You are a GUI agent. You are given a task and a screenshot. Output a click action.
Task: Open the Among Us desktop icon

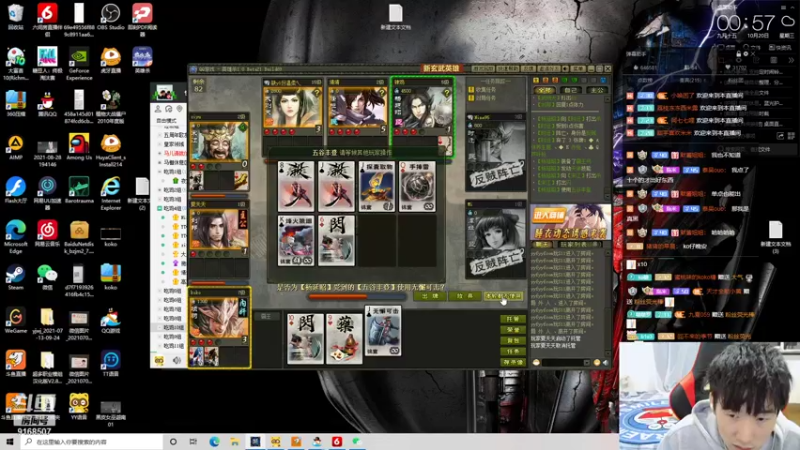tap(79, 147)
